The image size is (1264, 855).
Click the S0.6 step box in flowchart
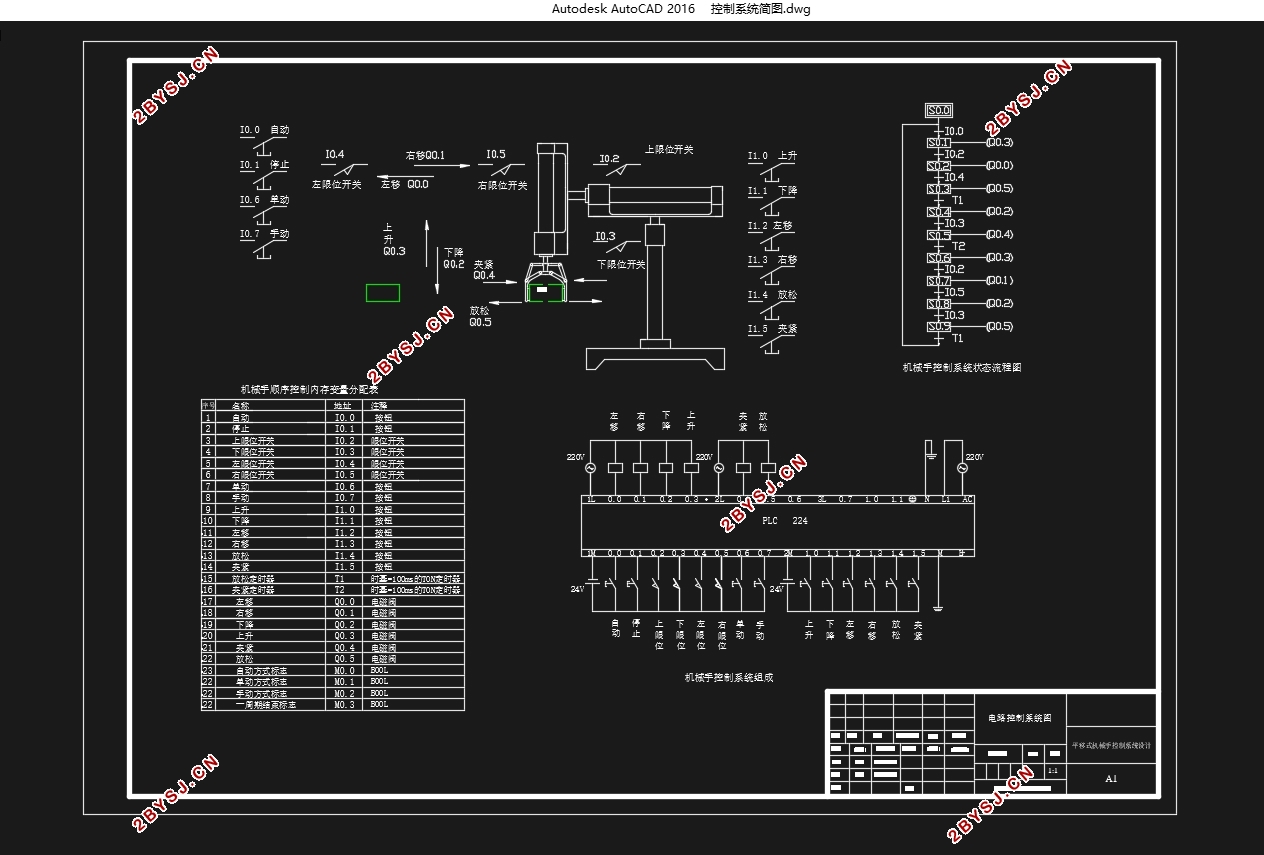(x=939, y=258)
